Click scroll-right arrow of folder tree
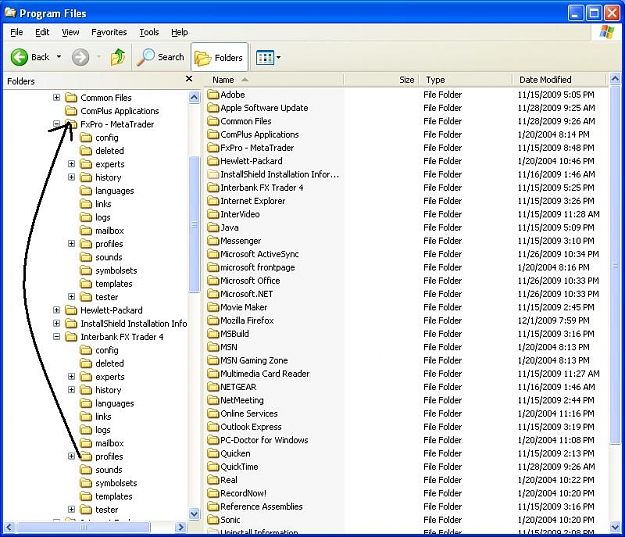The image size is (625, 537). click(181, 527)
